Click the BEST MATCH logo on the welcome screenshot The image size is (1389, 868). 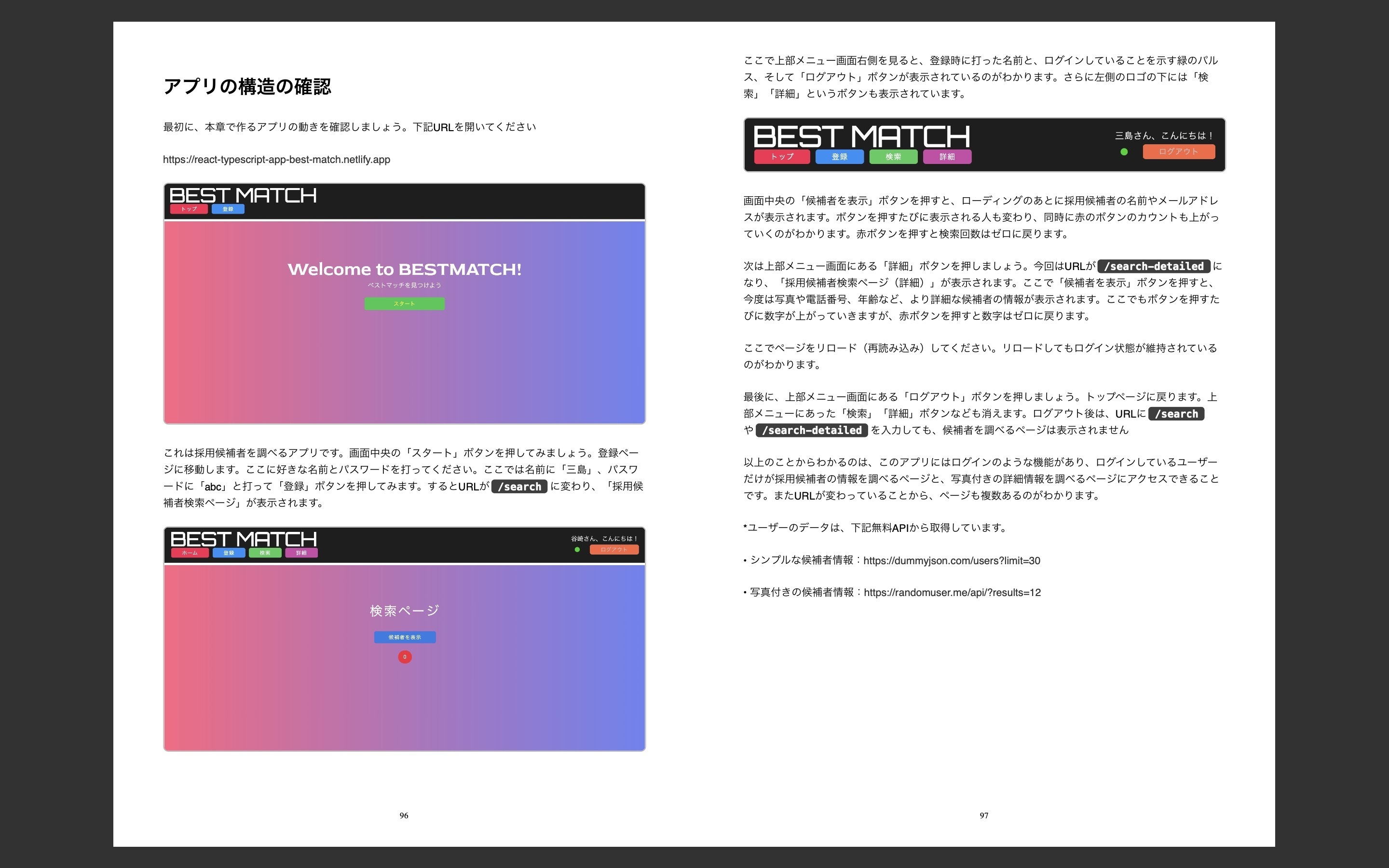(243, 195)
